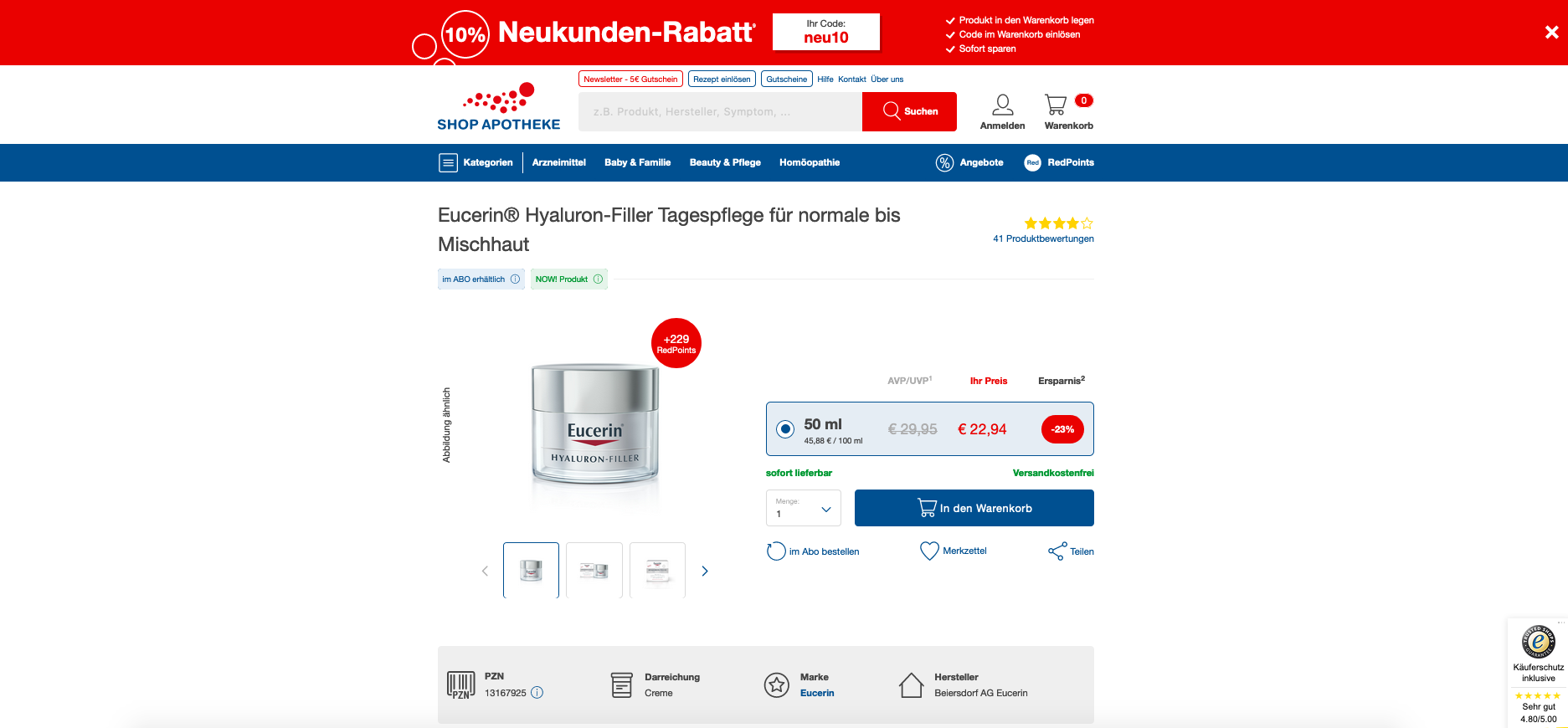Open Beauty & Pflege category
The image size is (1568, 728).
pos(725,163)
